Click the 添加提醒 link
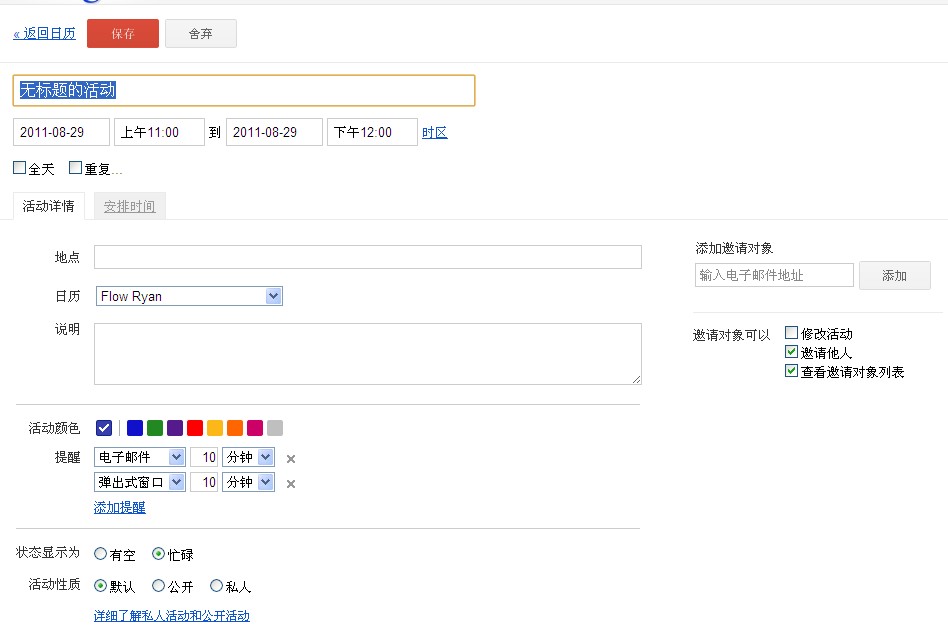This screenshot has height=630, width=948. (x=120, y=507)
